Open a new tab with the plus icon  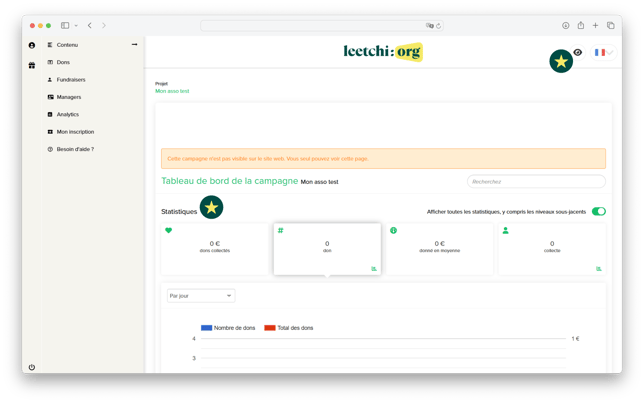[x=595, y=25]
